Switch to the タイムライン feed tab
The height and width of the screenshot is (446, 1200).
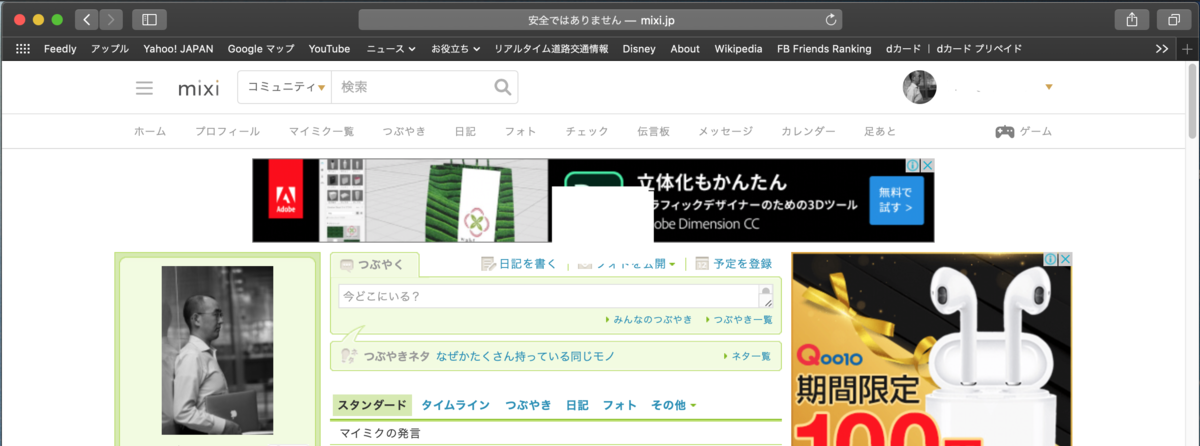[455, 405]
